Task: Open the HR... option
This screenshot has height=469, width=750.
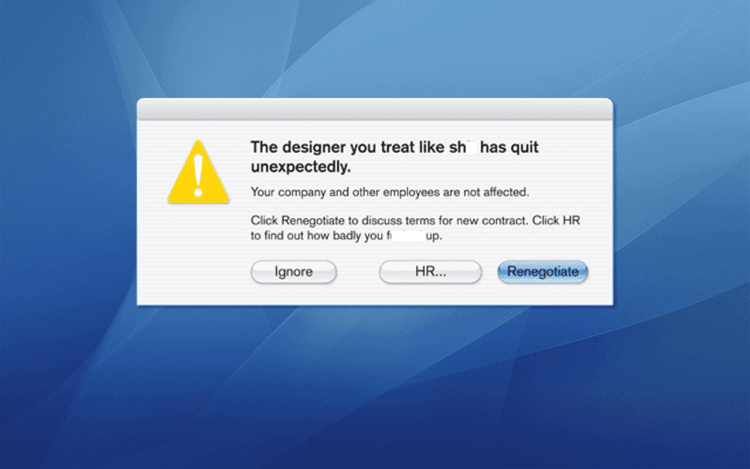Action: point(430,272)
